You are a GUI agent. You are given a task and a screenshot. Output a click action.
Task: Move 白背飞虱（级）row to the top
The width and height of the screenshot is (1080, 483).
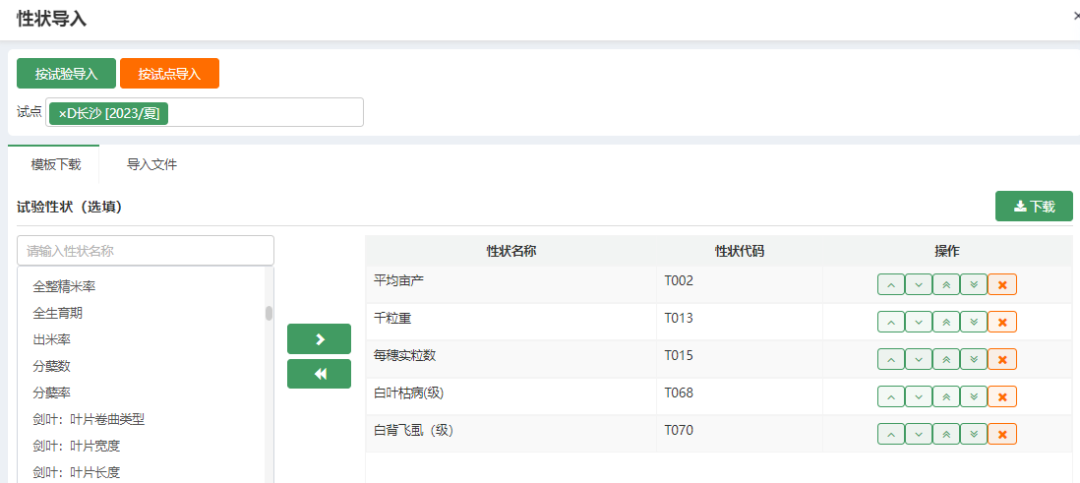[946, 434]
